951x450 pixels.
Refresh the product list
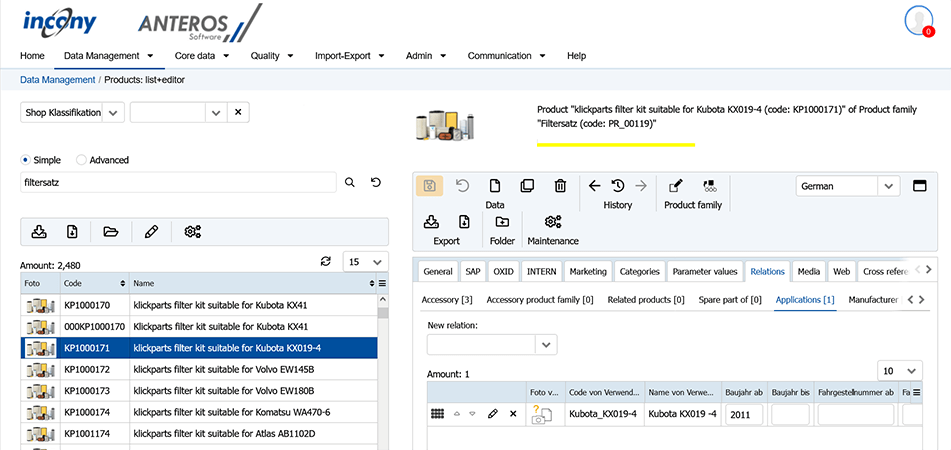(326, 261)
